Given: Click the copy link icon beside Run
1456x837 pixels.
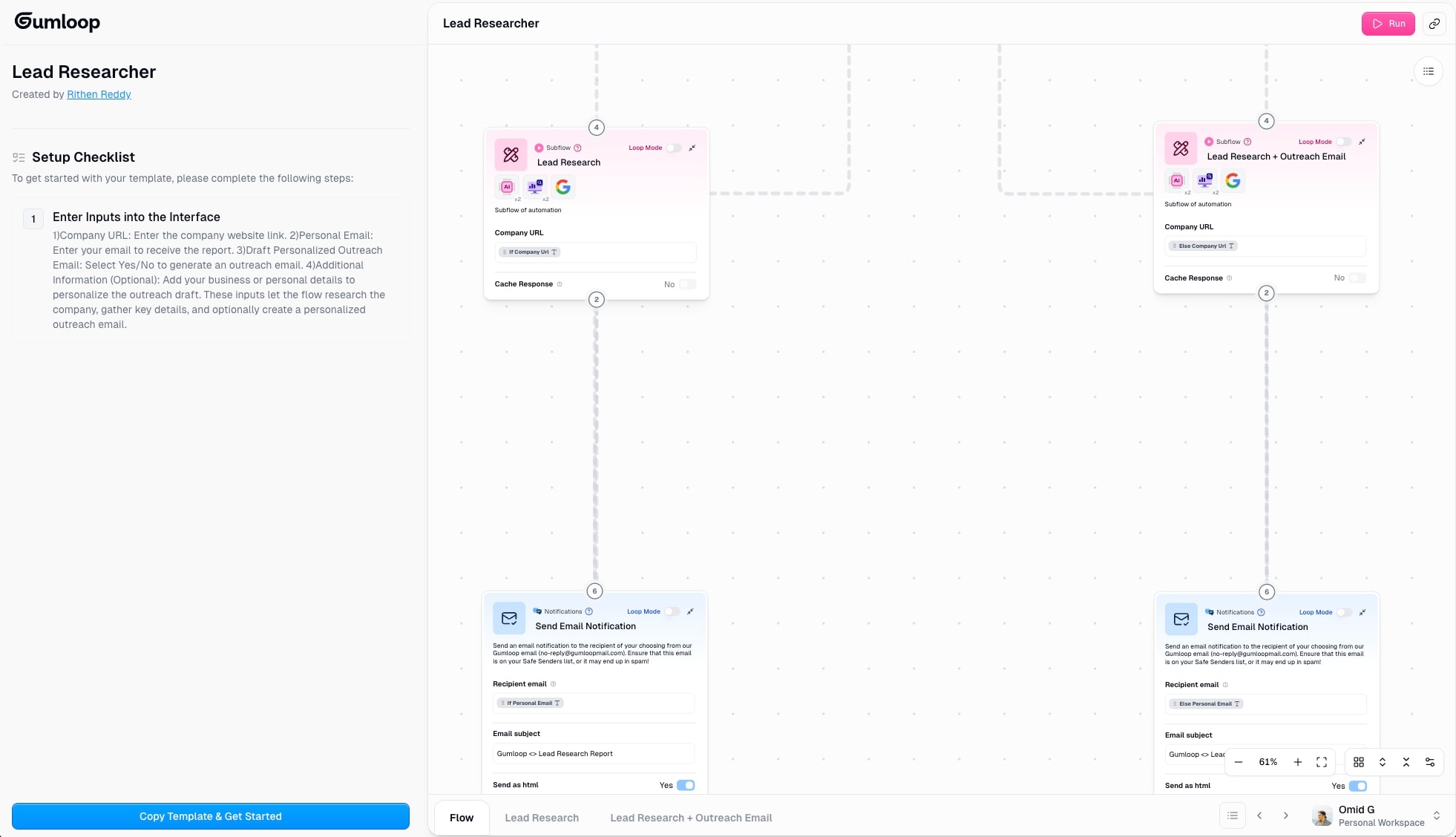Looking at the screenshot, I should (x=1434, y=24).
